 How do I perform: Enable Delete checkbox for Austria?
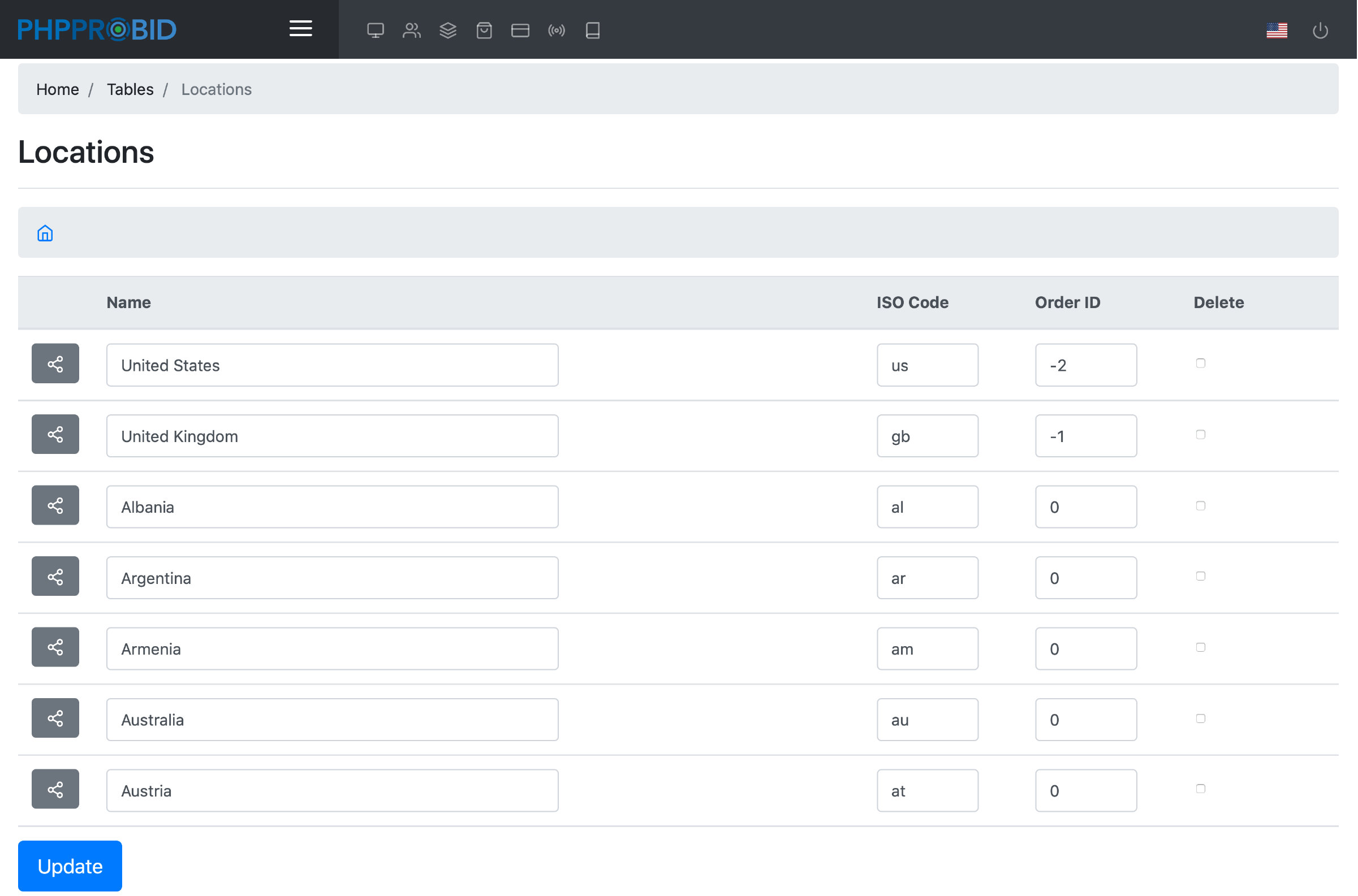click(x=1200, y=789)
